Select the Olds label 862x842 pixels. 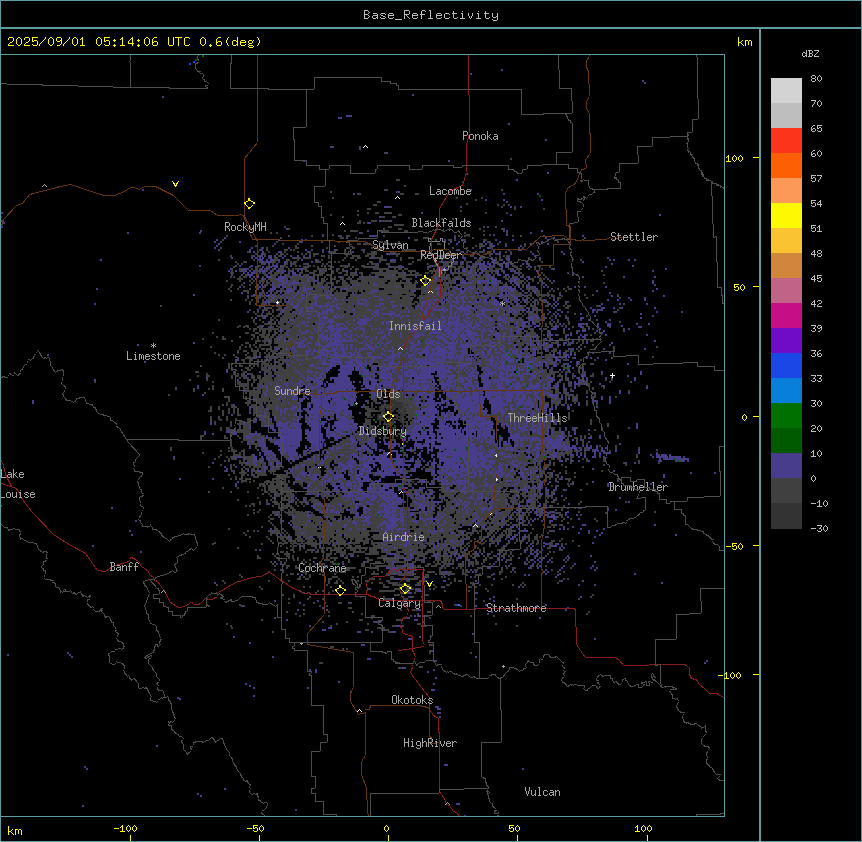coord(388,394)
